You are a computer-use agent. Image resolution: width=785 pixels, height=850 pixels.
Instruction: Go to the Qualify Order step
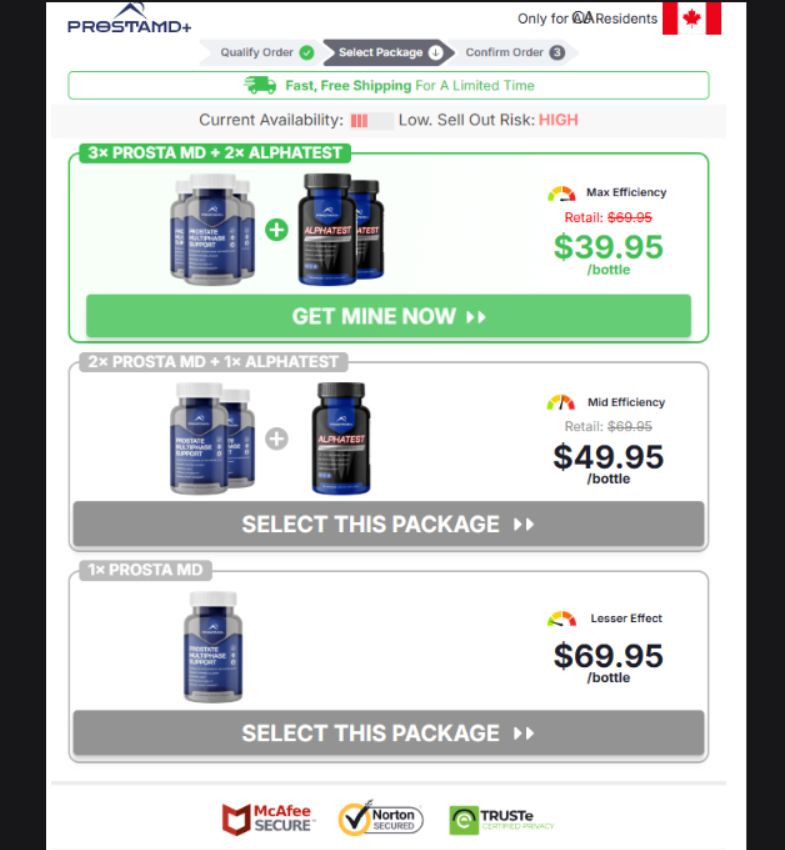(261, 53)
